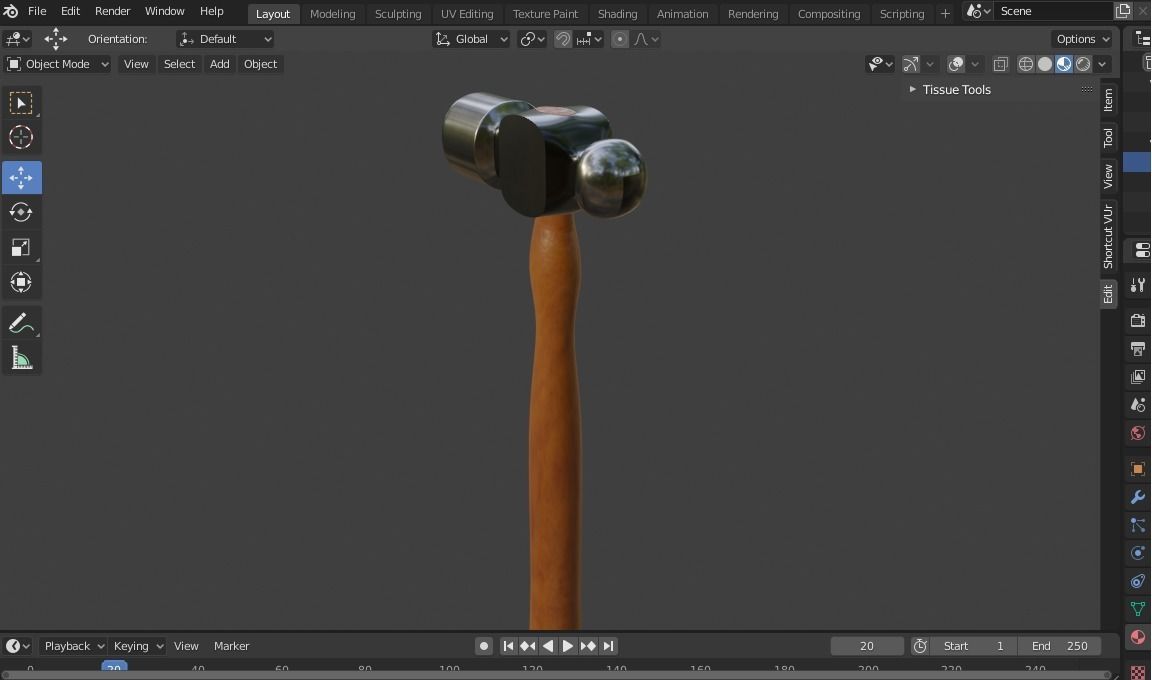Toggle use preview range clock icon
1152x680 pixels.
[x=921, y=646]
